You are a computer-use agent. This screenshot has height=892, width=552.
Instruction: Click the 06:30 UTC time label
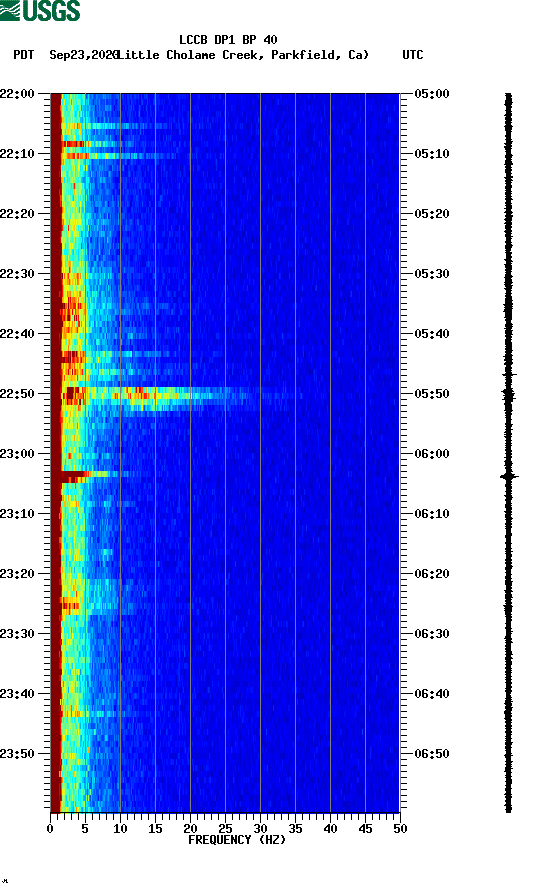(x=432, y=634)
